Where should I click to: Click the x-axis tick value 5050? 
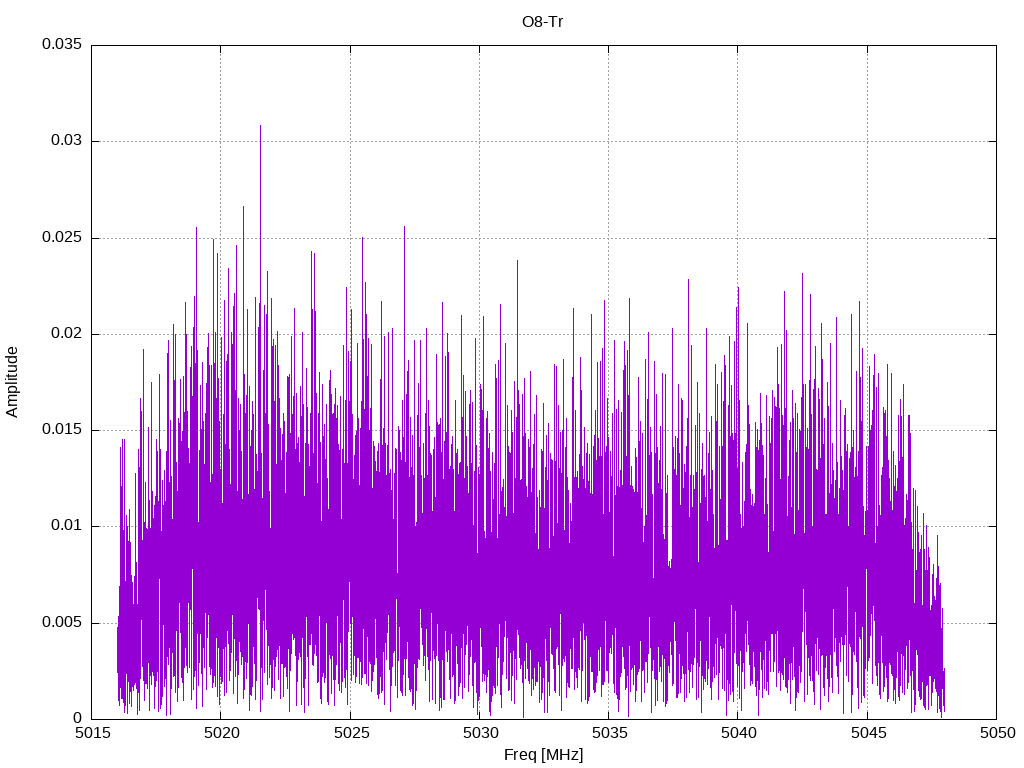[x=997, y=733]
